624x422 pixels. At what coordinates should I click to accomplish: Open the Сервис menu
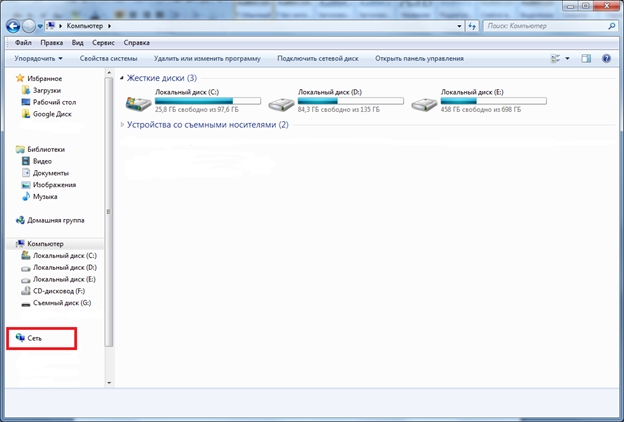pos(103,43)
